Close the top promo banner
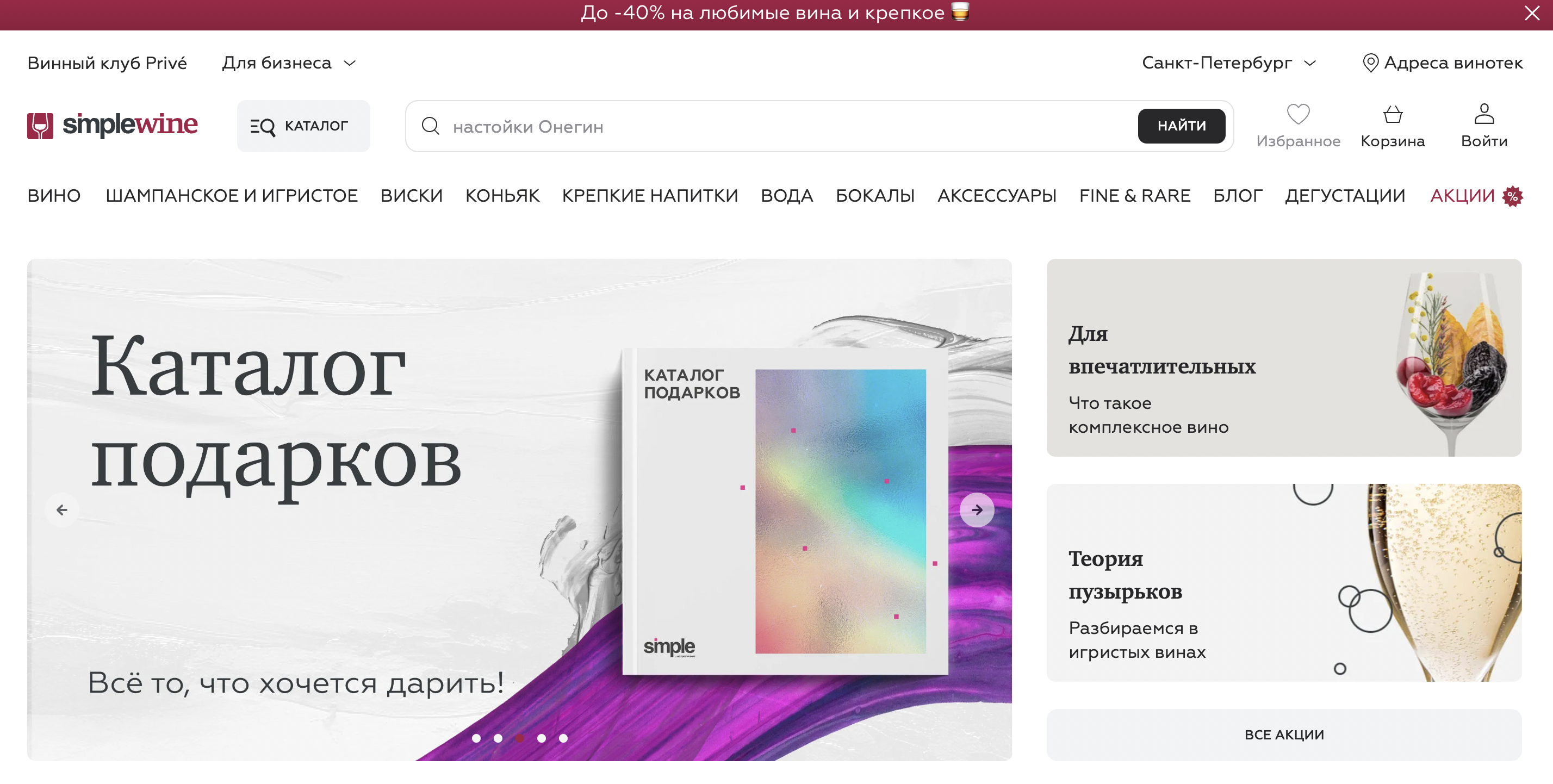Image resolution: width=1553 pixels, height=784 pixels. 1532,13
